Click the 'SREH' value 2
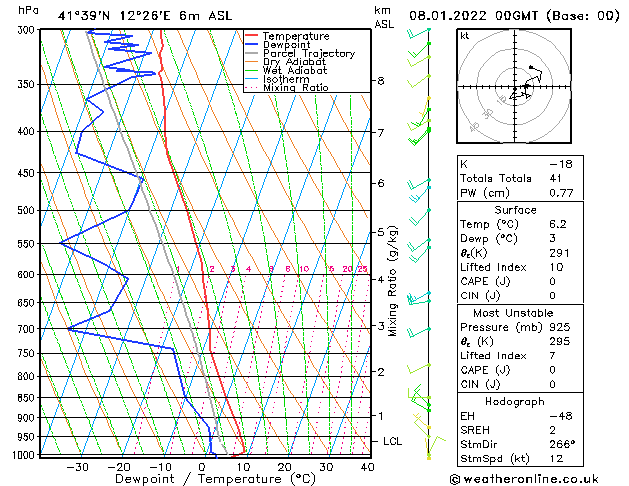 (553, 430)
